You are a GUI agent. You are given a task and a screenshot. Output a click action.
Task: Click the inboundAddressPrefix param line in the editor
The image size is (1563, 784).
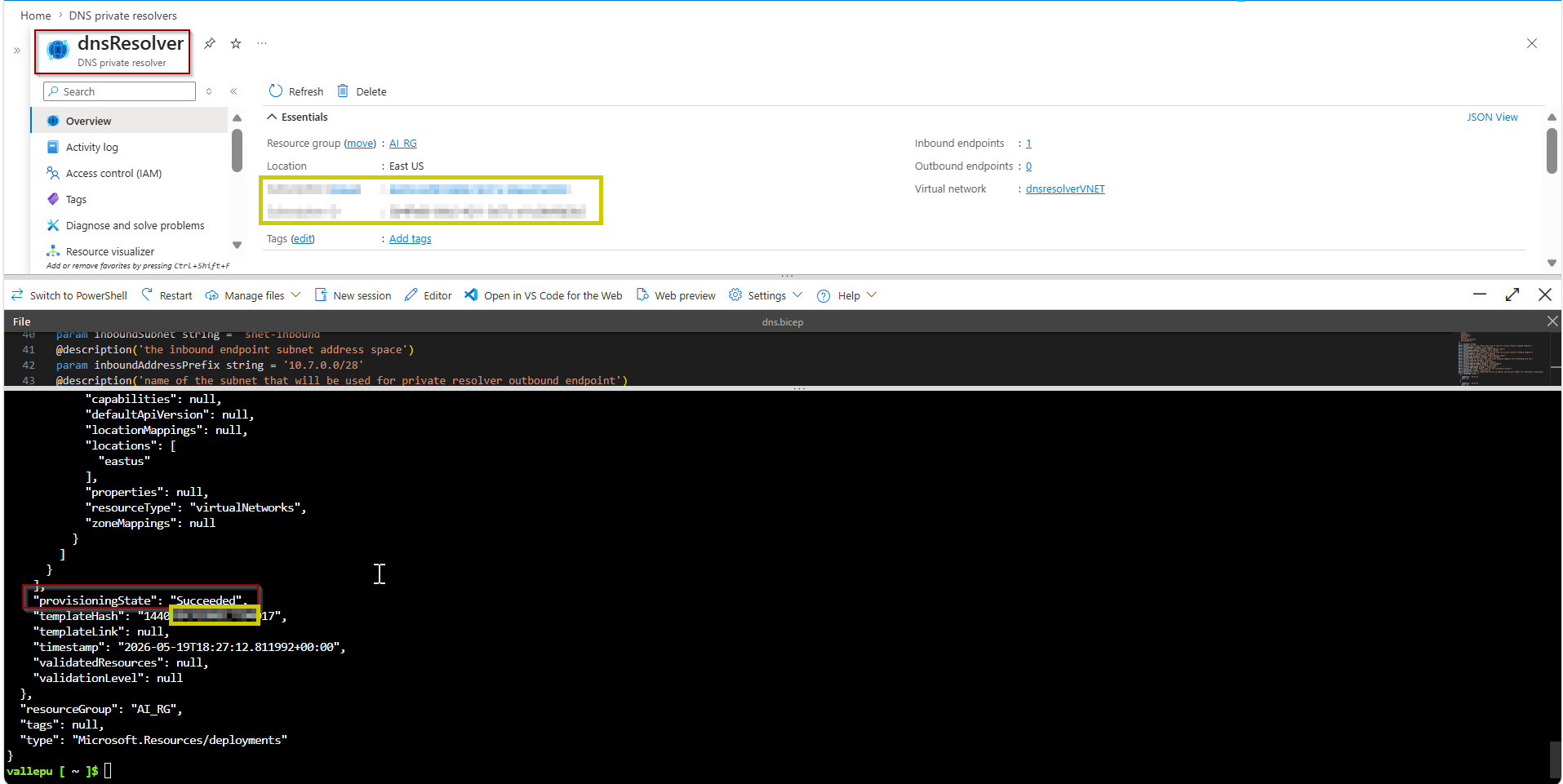(210, 365)
